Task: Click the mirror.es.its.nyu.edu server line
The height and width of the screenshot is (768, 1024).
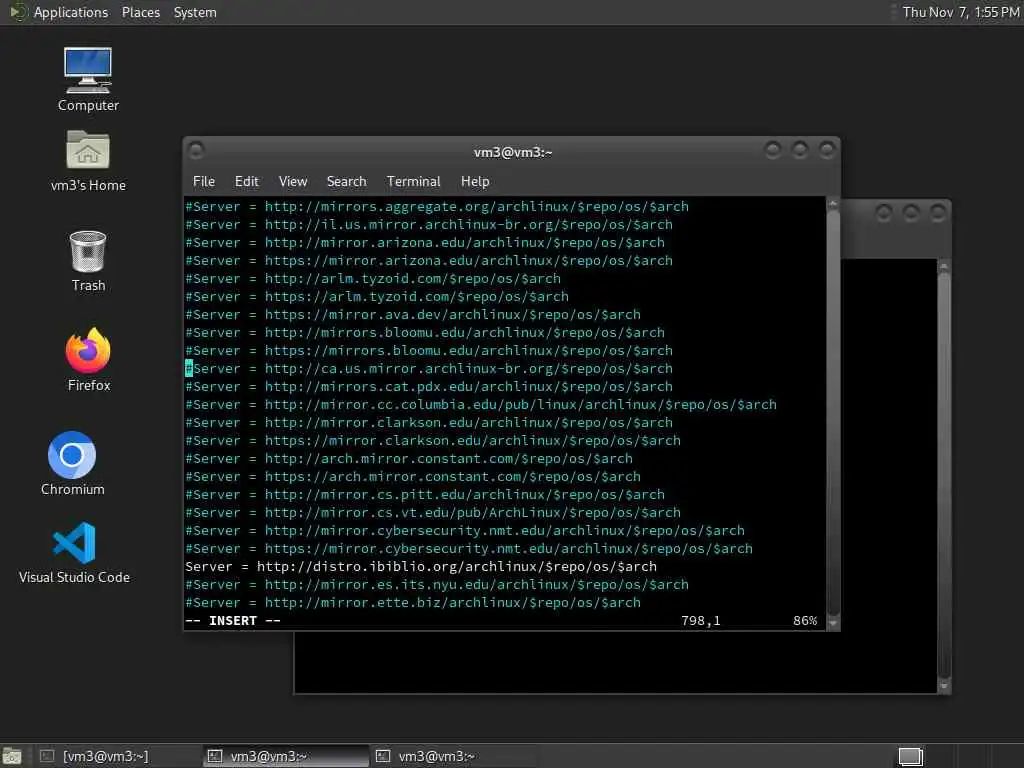Action: 437,585
